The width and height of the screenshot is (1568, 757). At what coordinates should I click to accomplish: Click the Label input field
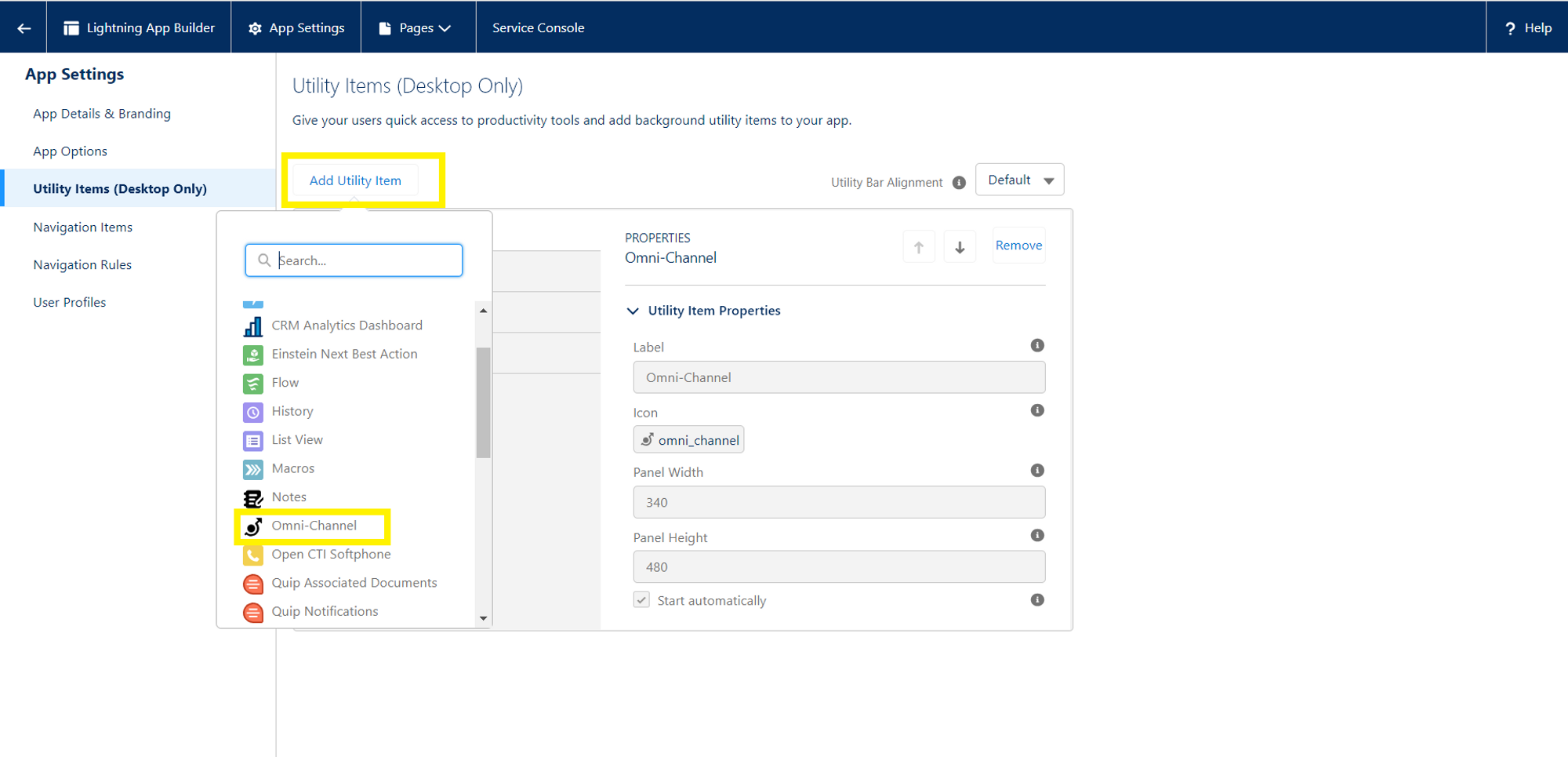(839, 377)
